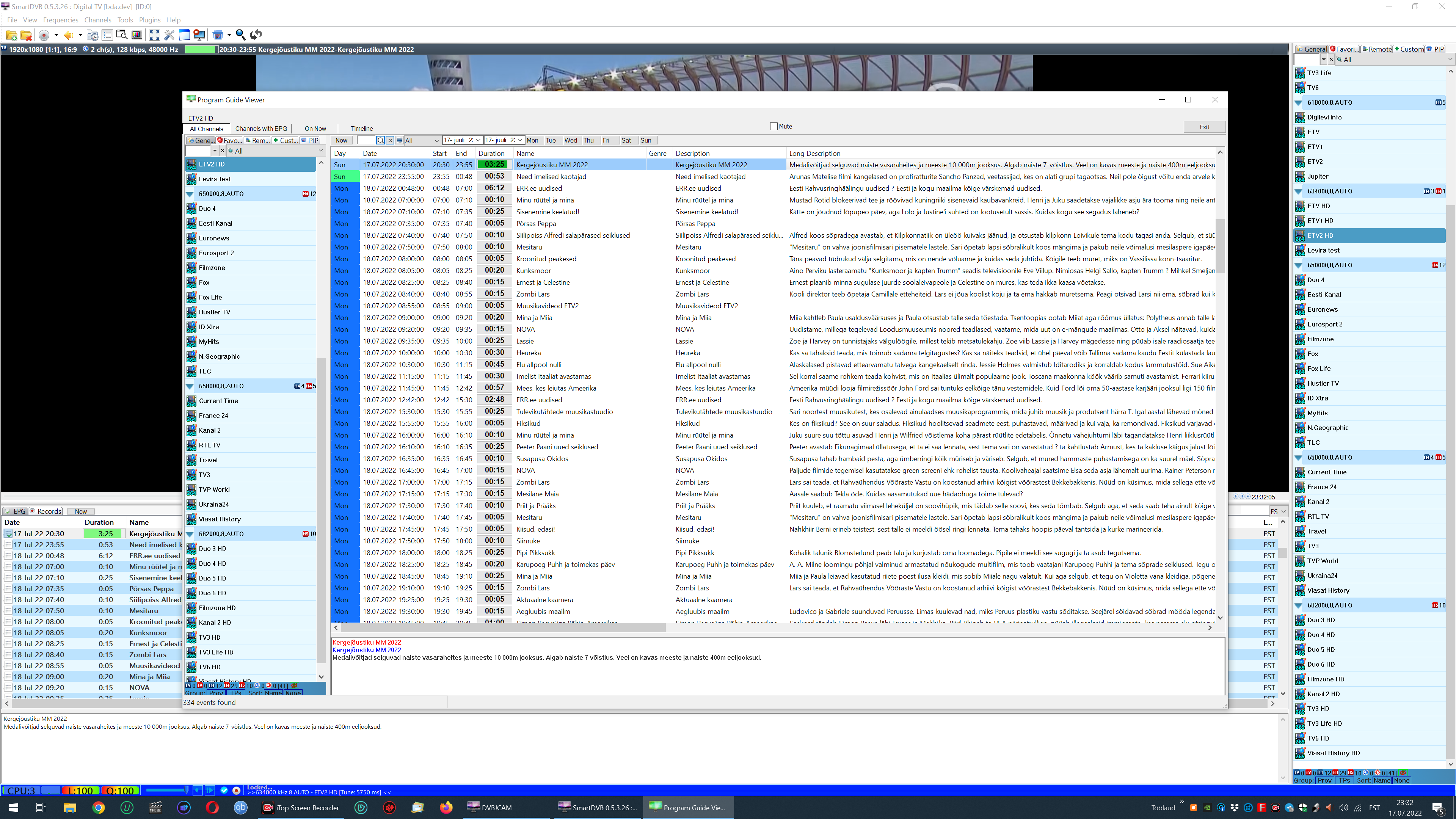The width and height of the screenshot is (1456, 819).
Task: Open the snapshot icon dropdown arrow
Action: pyautogui.click(x=229, y=35)
